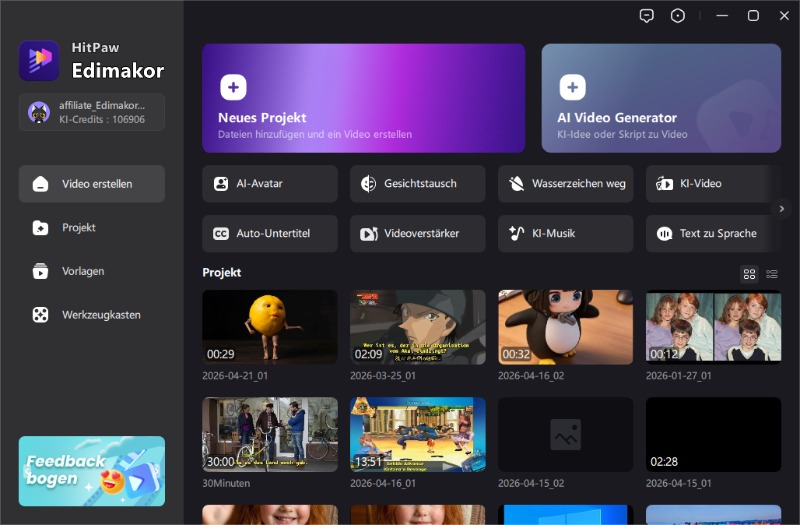This screenshot has height=525, width=800.
Task: Click the AI Video Generator card
Action: pyautogui.click(x=661, y=98)
